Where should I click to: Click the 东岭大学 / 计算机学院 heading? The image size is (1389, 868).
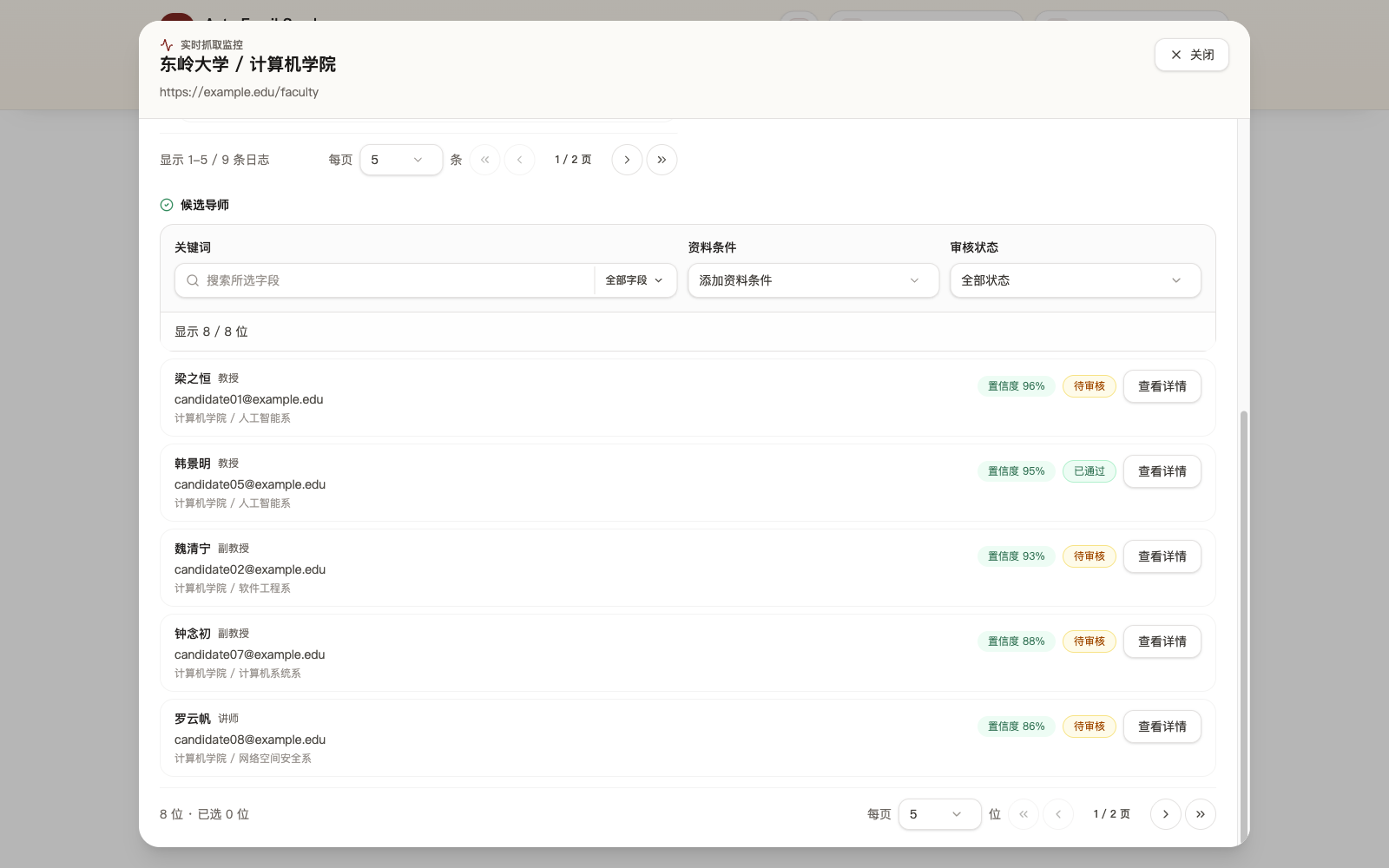click(247, 64)
